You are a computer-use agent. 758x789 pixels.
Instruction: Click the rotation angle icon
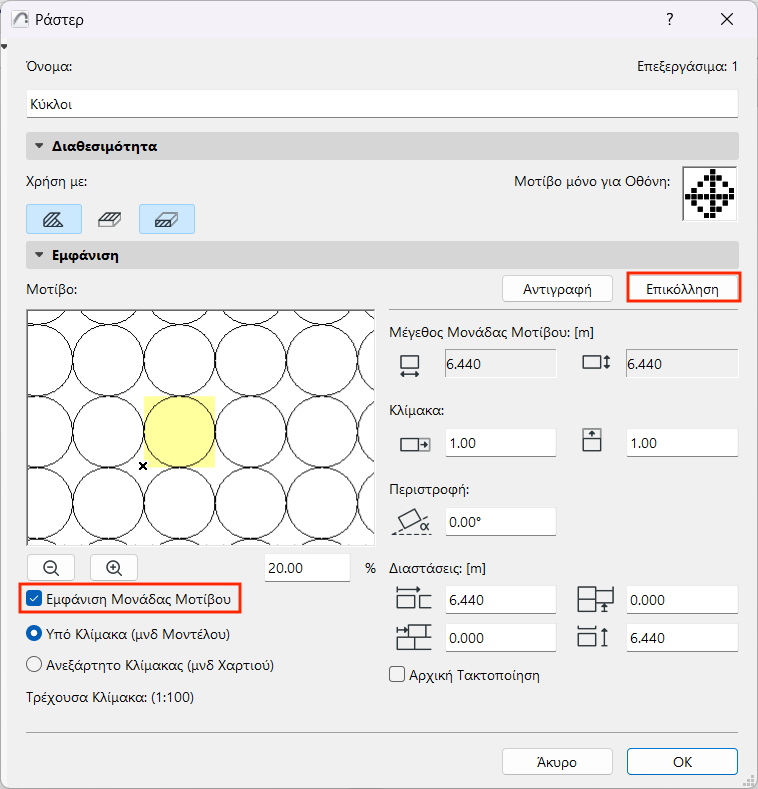[x=412, y=522]
